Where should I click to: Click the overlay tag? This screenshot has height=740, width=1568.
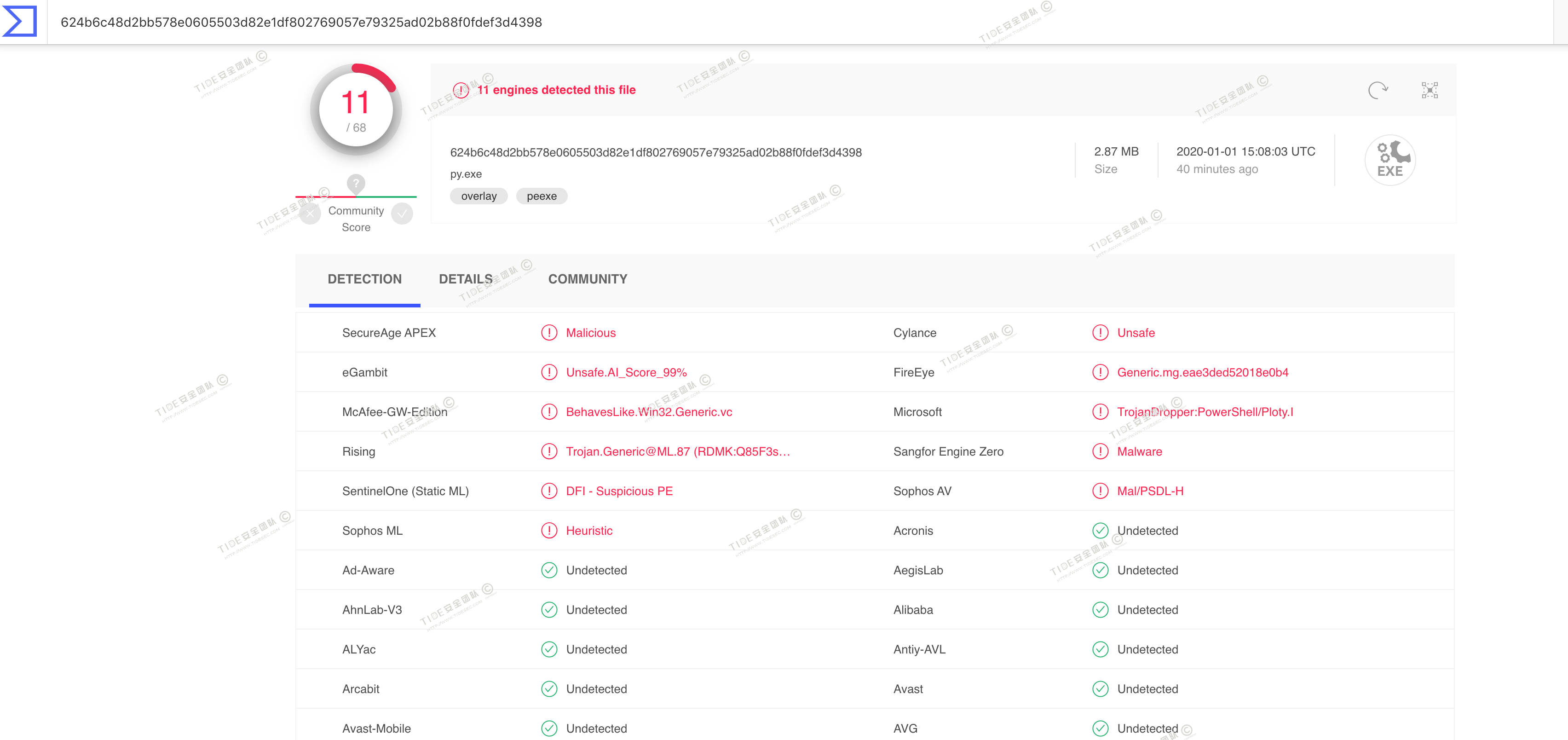point(478,196)
